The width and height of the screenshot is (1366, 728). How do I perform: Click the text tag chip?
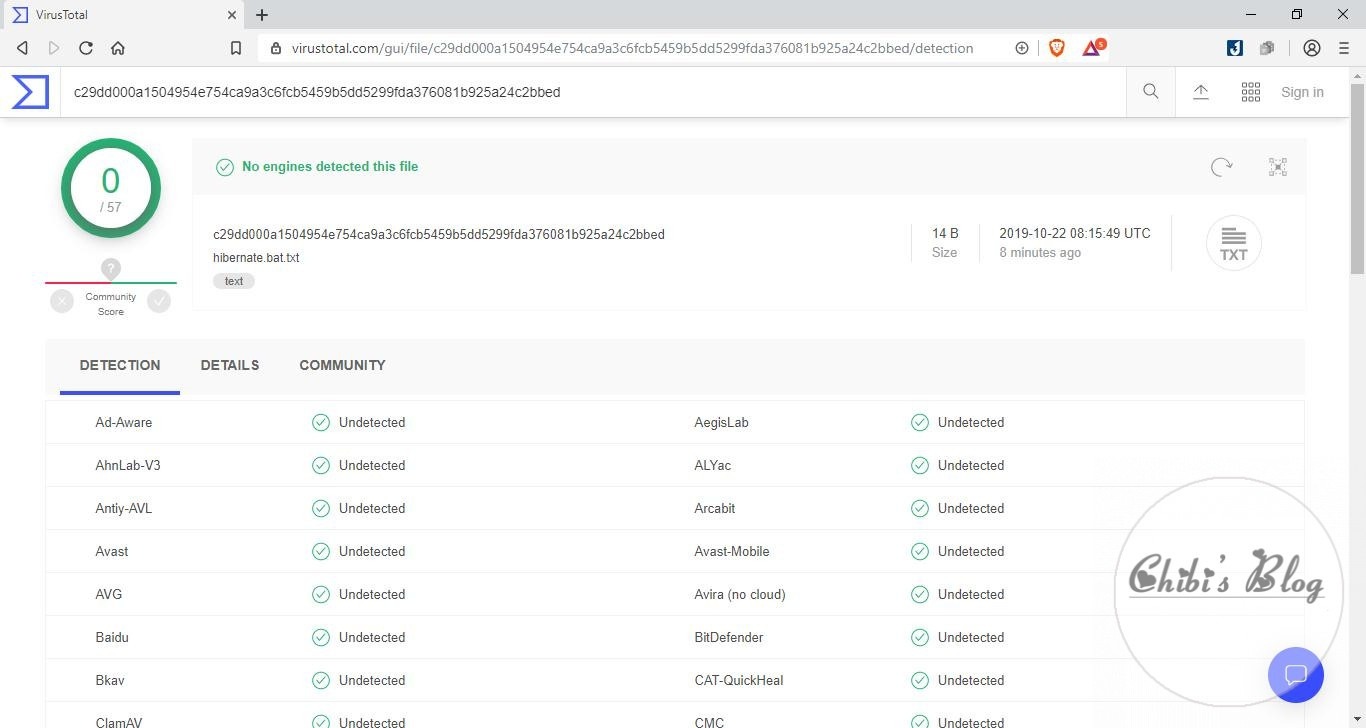tap(234, 281)
